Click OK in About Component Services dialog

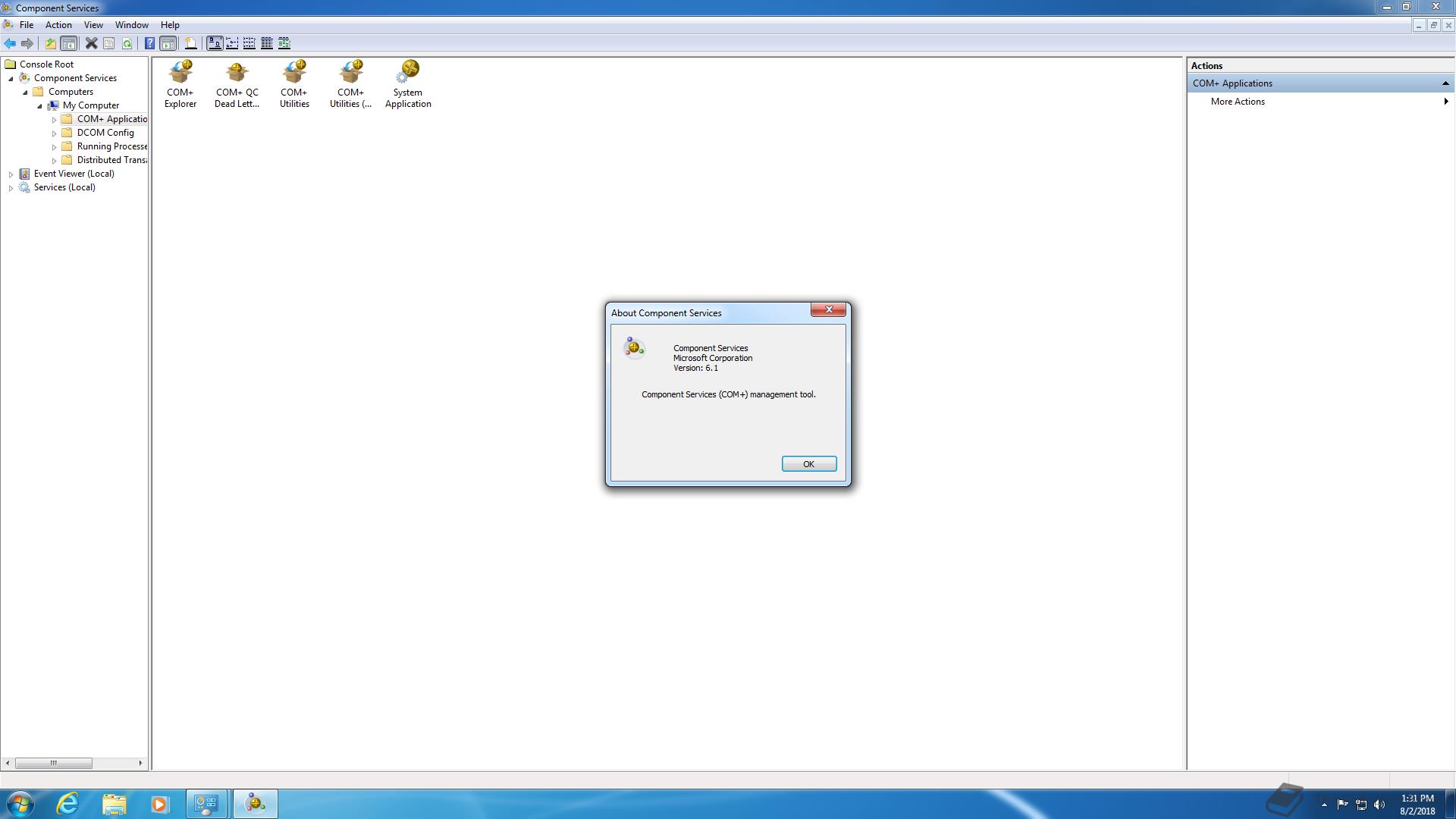[809, 464]
